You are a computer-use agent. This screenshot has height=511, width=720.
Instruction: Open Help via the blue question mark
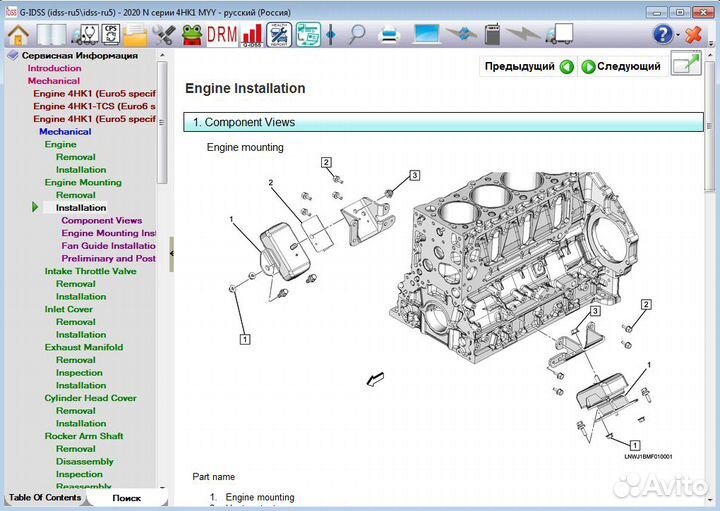[x=663, y=34]
